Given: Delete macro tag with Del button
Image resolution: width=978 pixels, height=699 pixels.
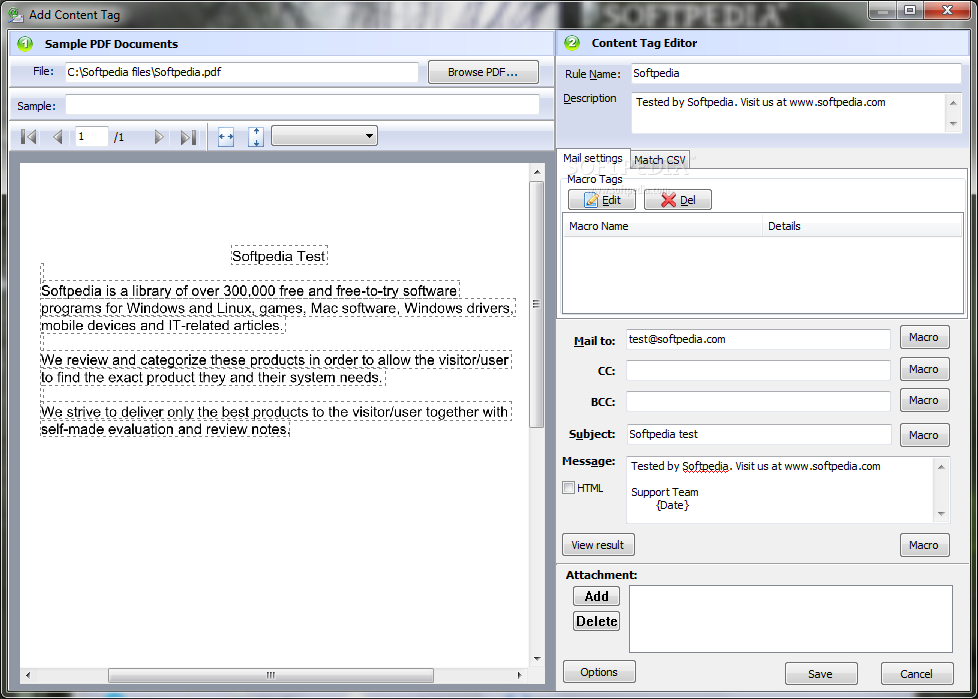Looking at the screenshot, I should (678, 200).
